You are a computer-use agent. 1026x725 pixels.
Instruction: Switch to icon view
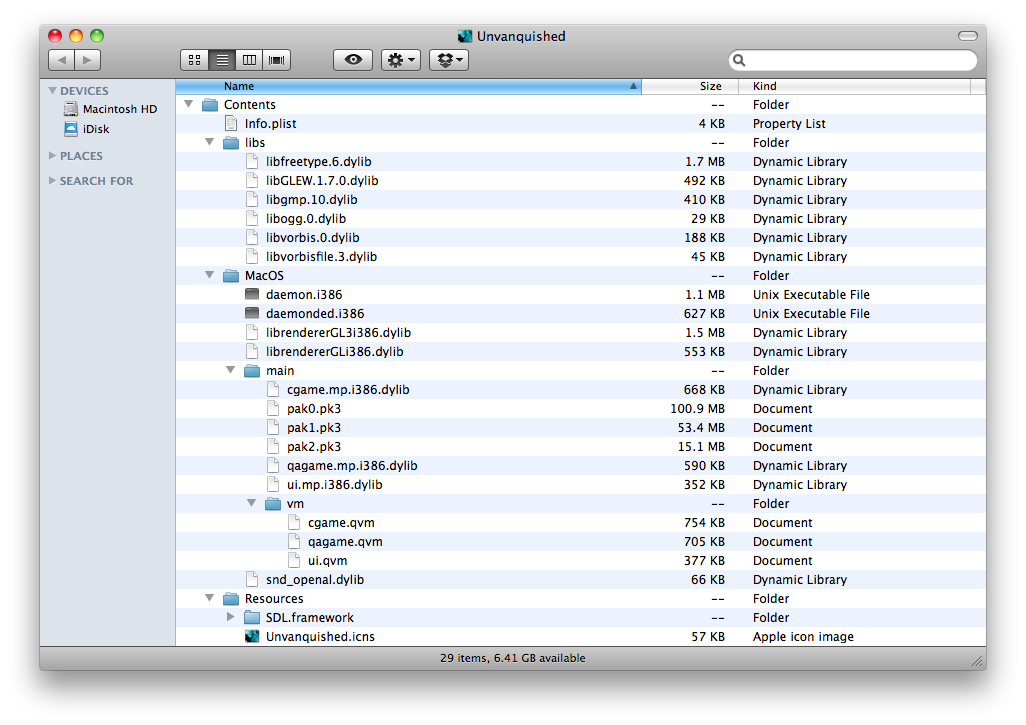click(194, 59)
